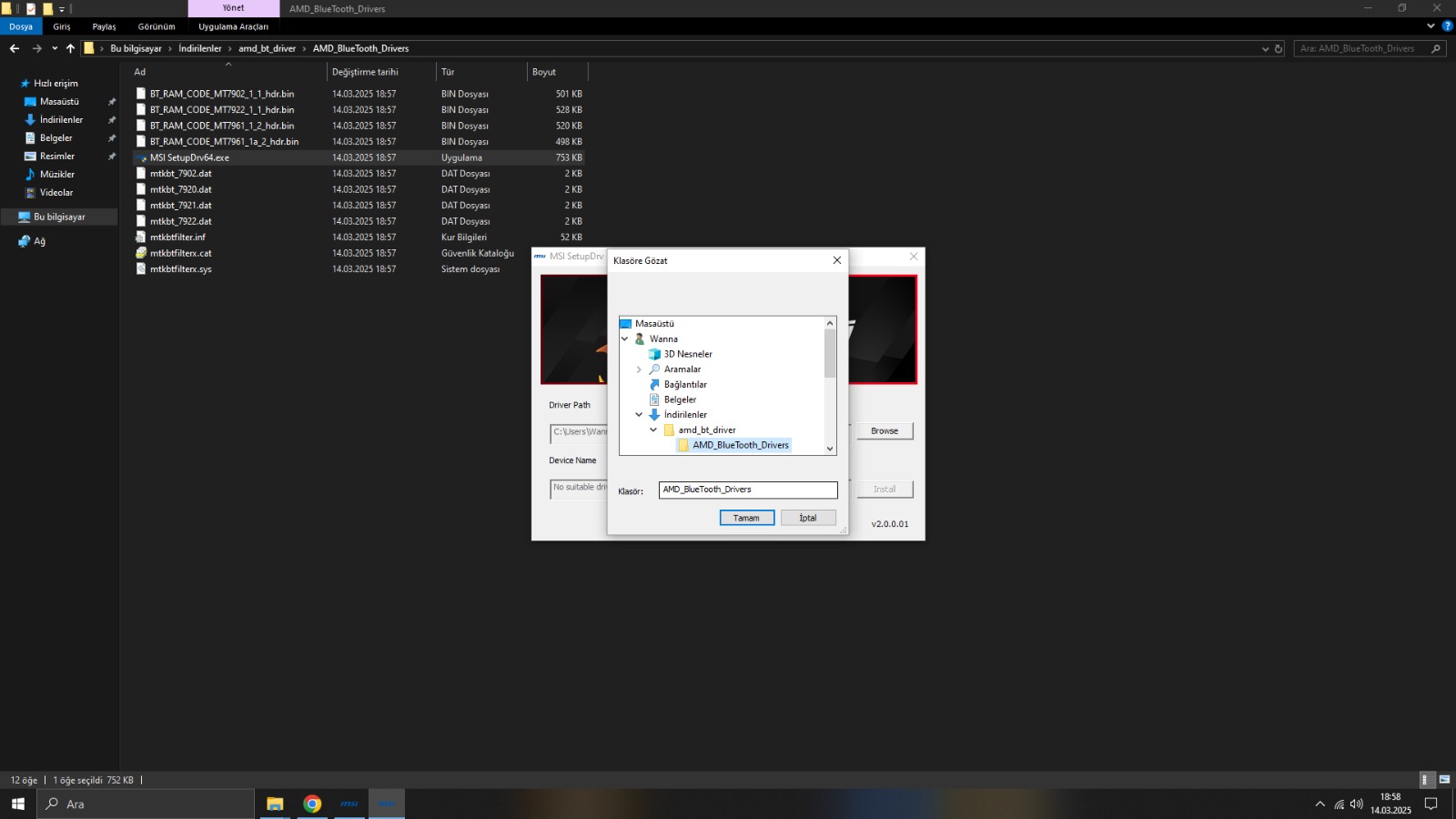The height and width of the screenshot is (819, 1456).
Task: Go up one folder level
Action: (x=70, y=48)
